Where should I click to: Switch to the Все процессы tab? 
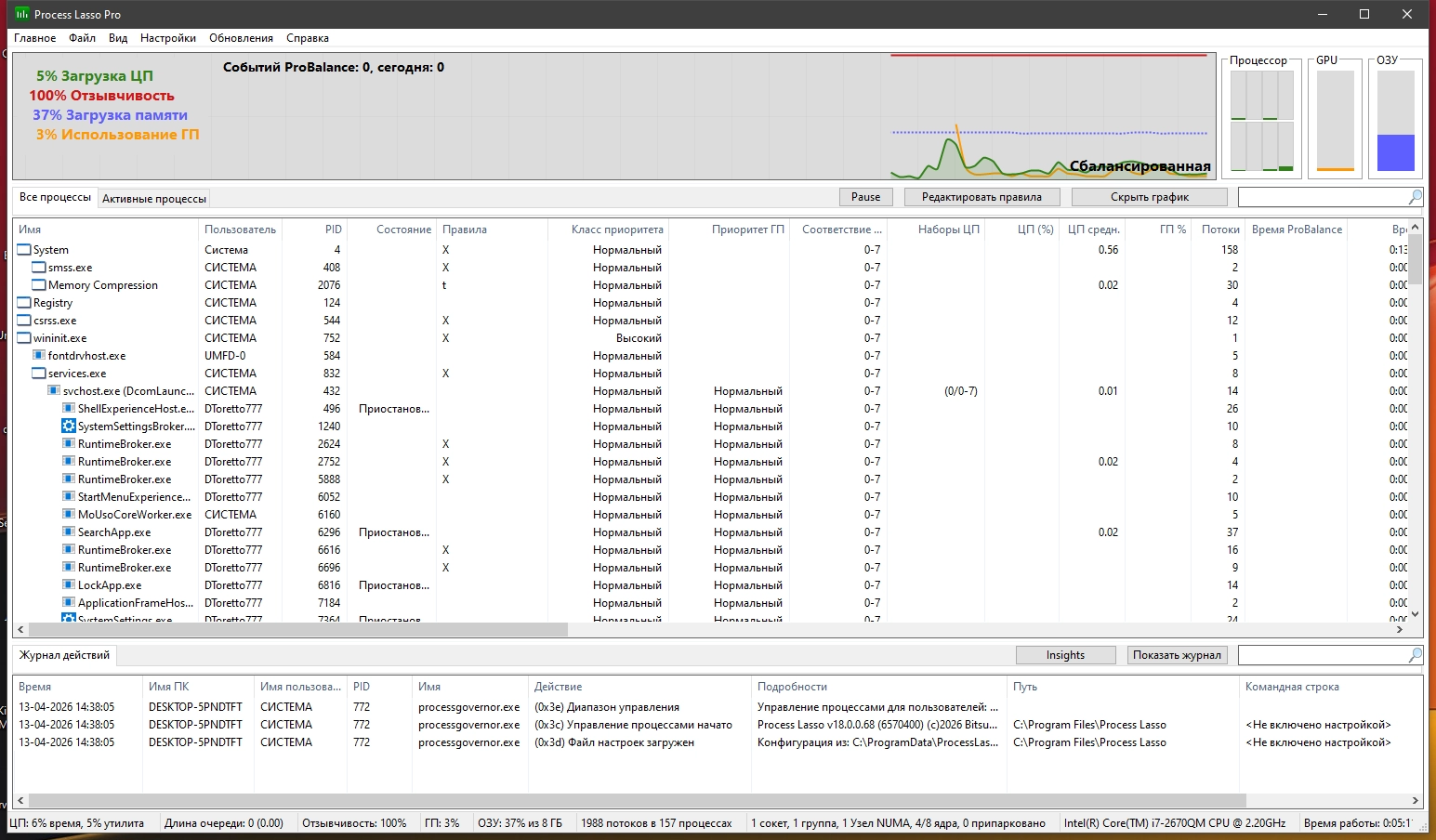click(56, 197)
